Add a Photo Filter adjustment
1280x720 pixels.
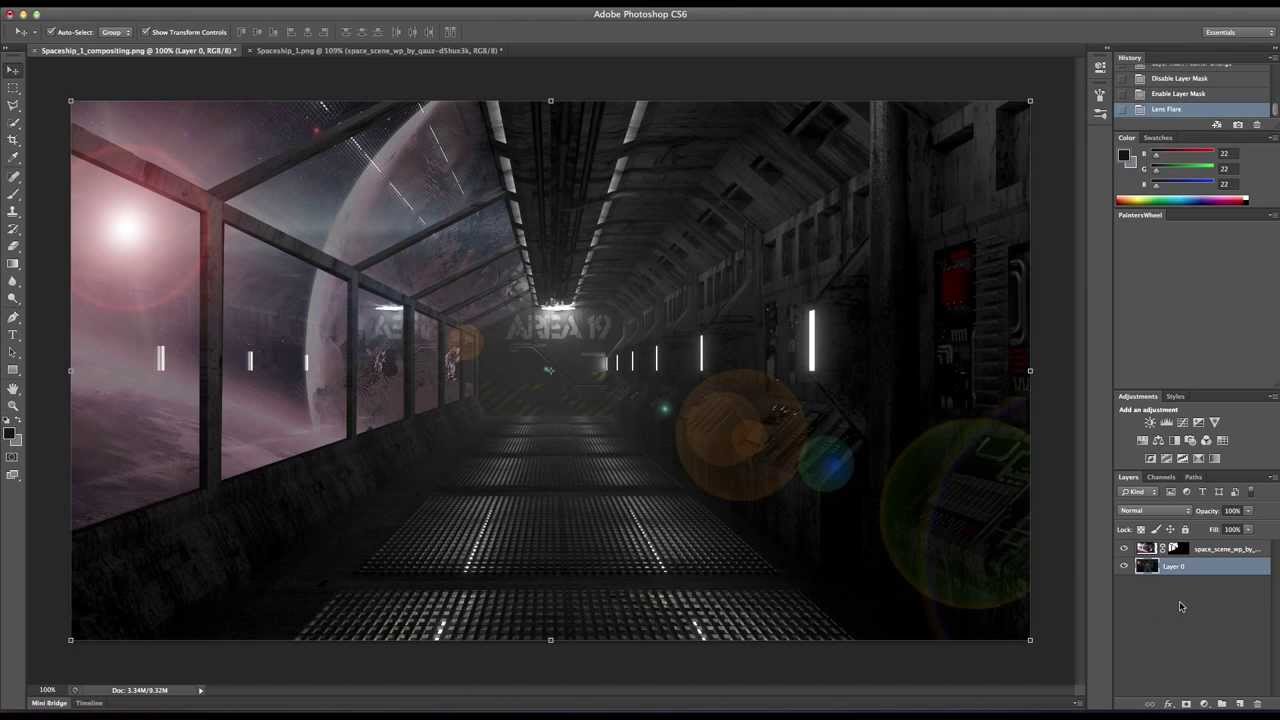1190,440
